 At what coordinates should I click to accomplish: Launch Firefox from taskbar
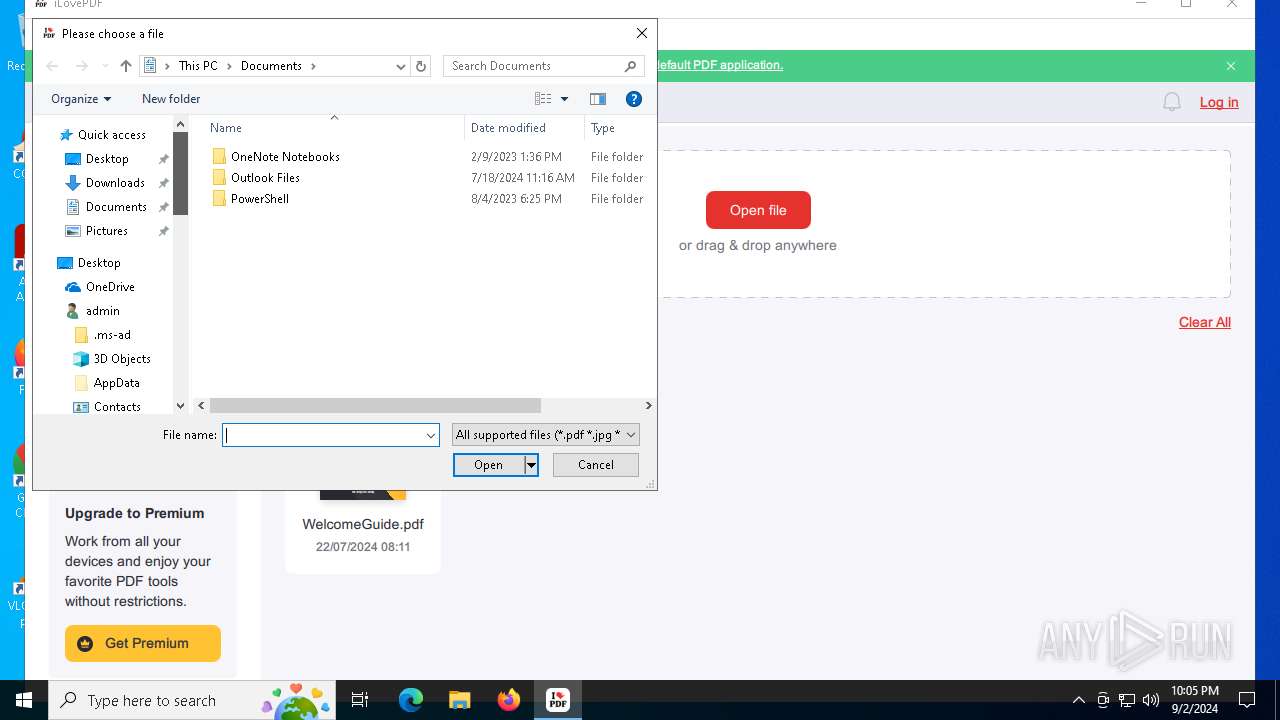(509, 700)
